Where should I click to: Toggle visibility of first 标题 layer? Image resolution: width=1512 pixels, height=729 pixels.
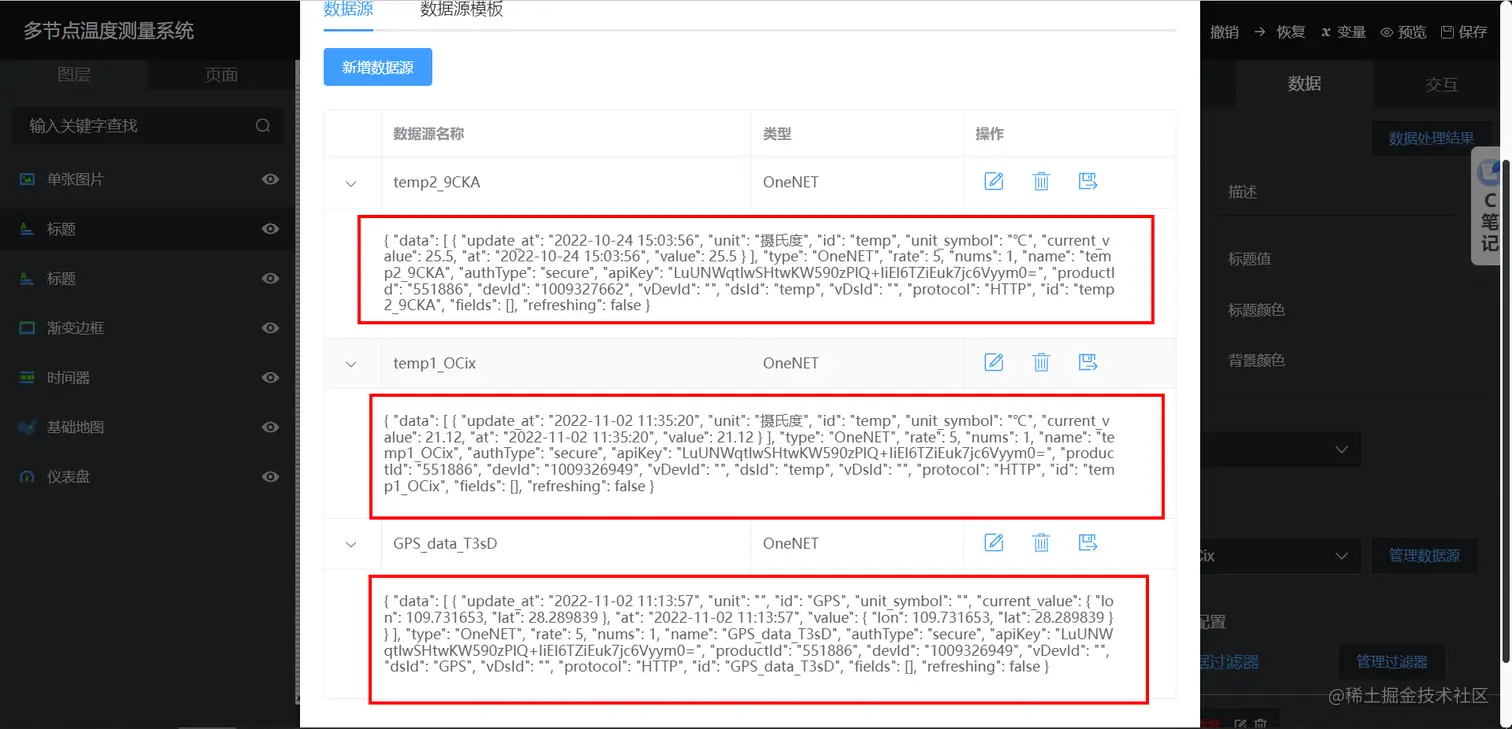[270, 229]
